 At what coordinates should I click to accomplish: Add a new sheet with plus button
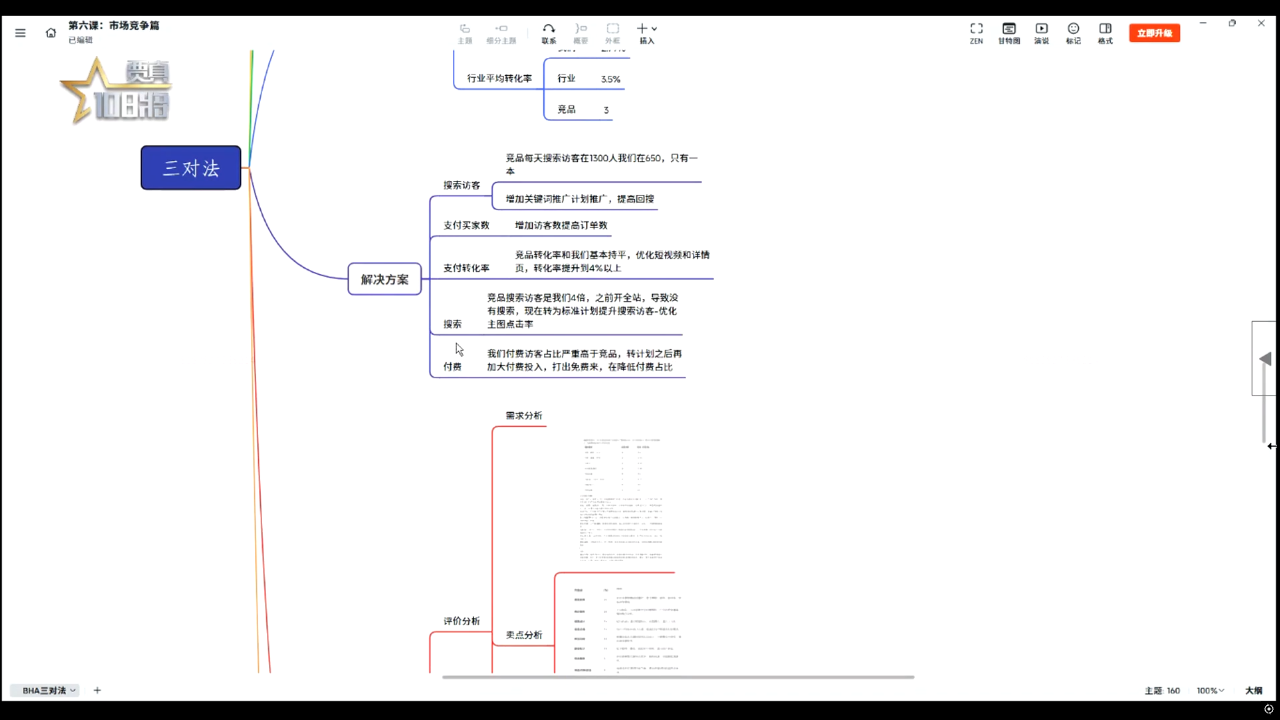pyautogui.click(x=97, y=691)
